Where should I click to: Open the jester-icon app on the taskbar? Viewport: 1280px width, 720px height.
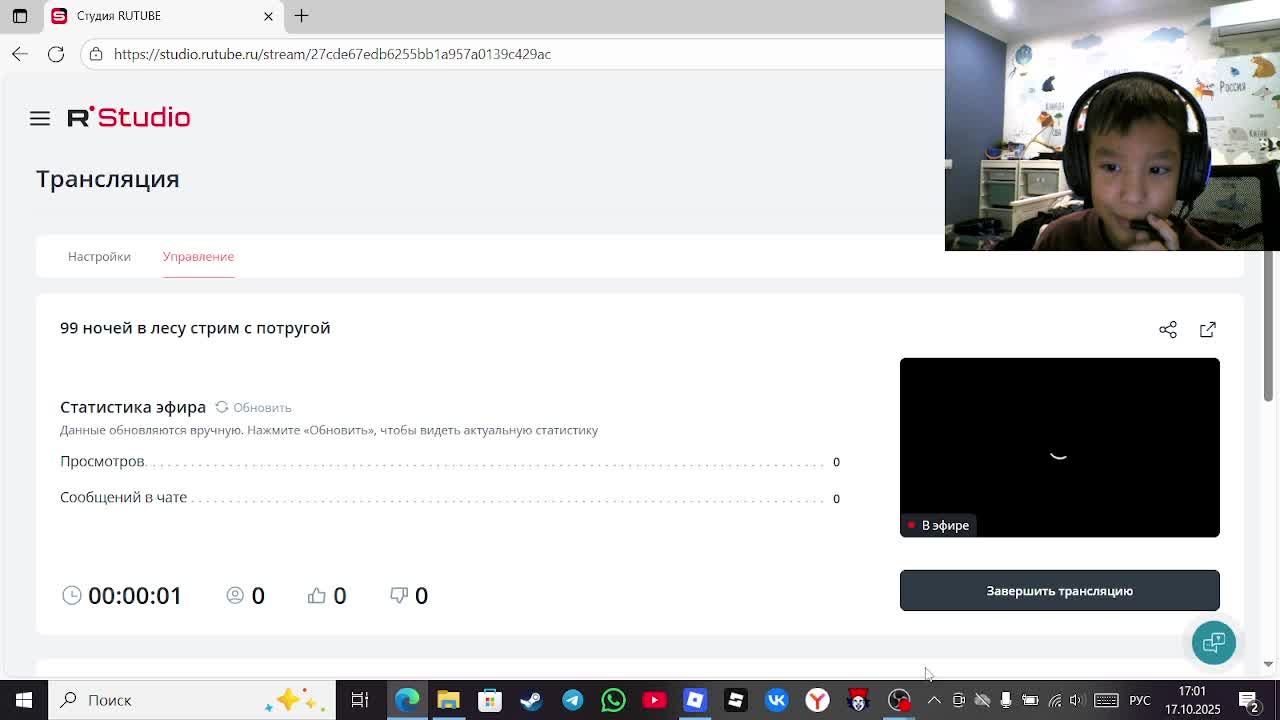pyautogui.click(x=859, y=700)
